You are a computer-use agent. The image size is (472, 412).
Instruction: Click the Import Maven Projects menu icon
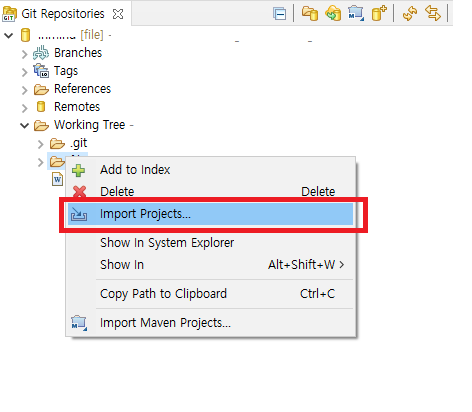point(79,323)
